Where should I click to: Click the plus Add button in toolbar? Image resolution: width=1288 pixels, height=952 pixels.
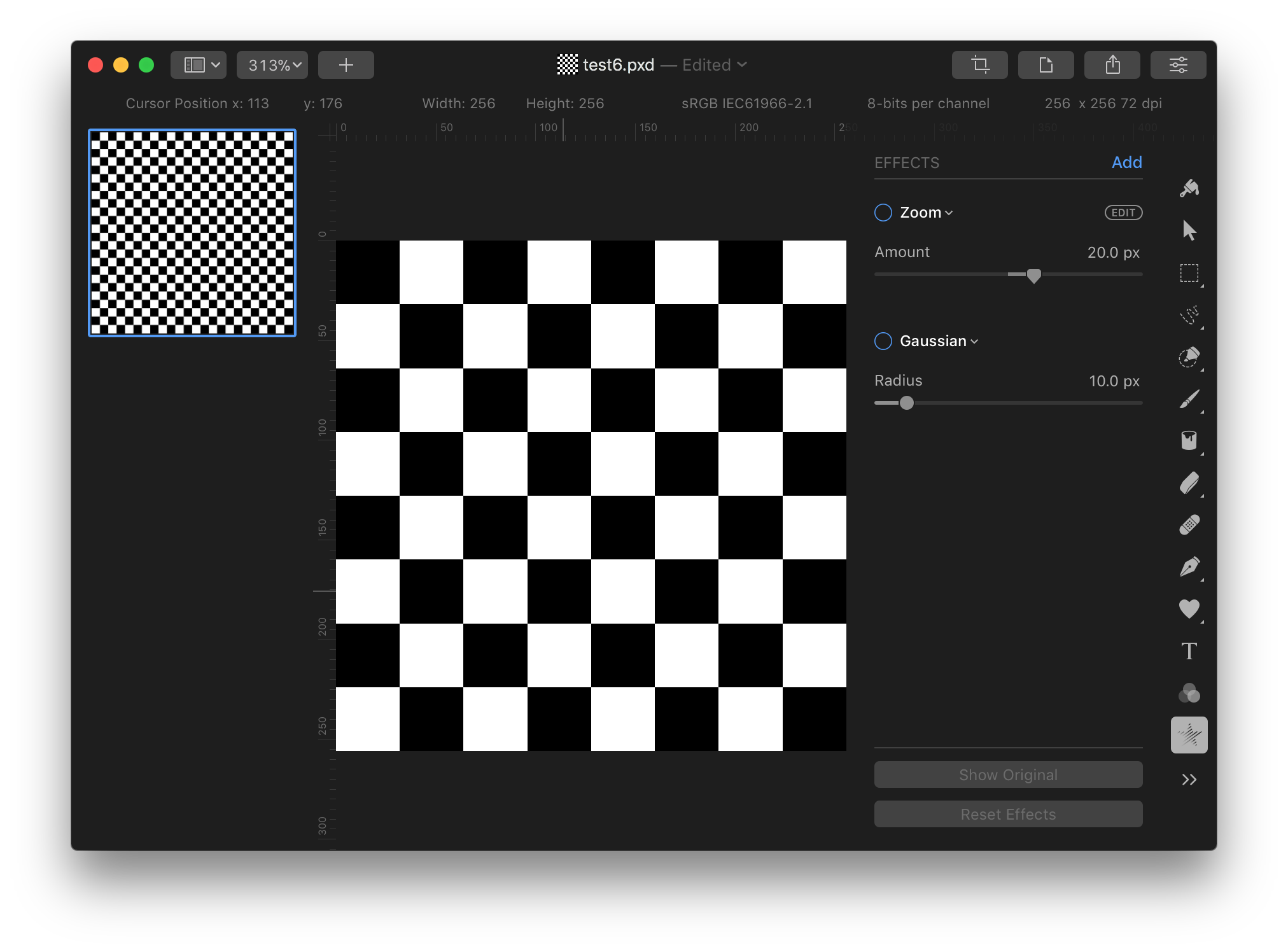(346, 65)
